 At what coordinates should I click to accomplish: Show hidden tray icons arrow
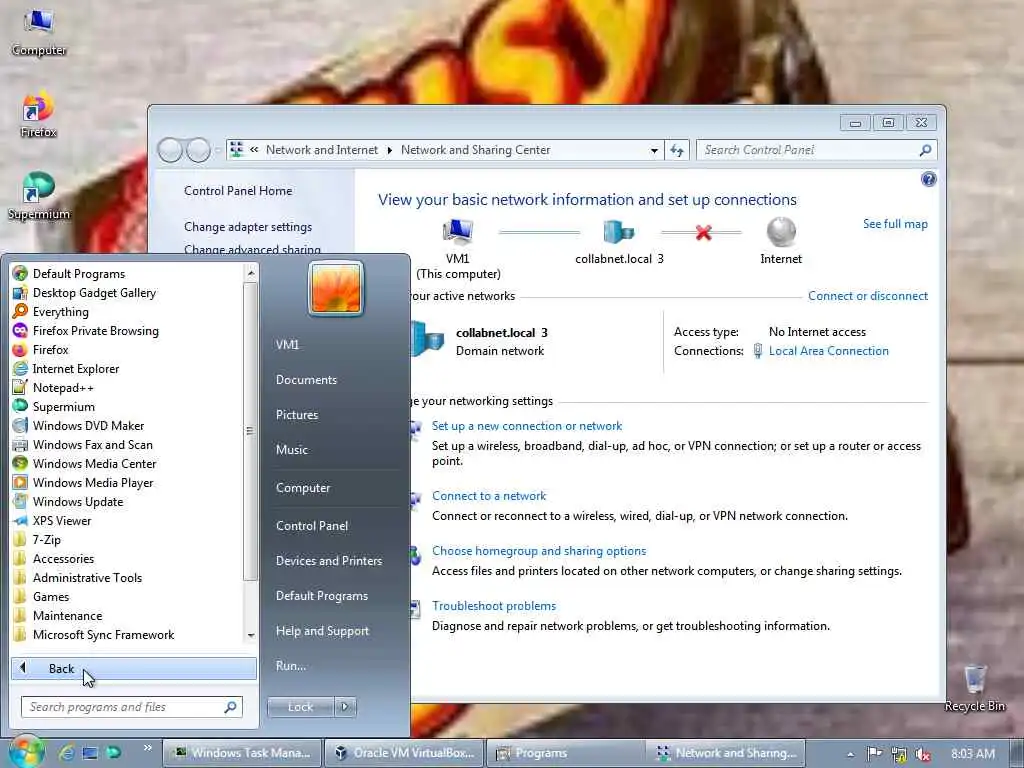tap(850, 754)
